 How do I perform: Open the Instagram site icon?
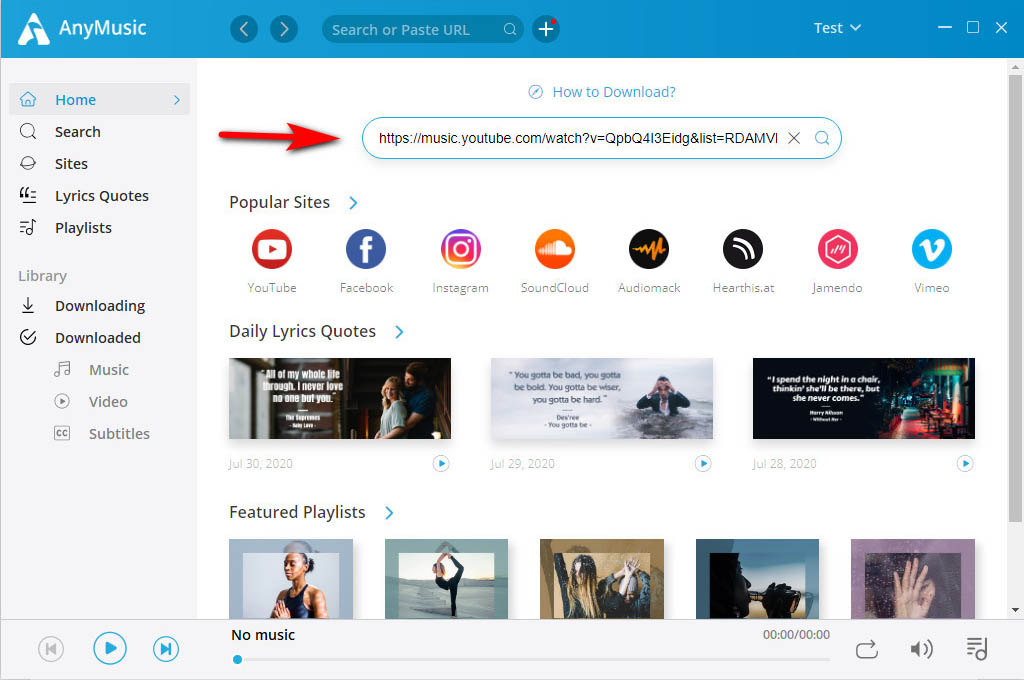(460, 249)
